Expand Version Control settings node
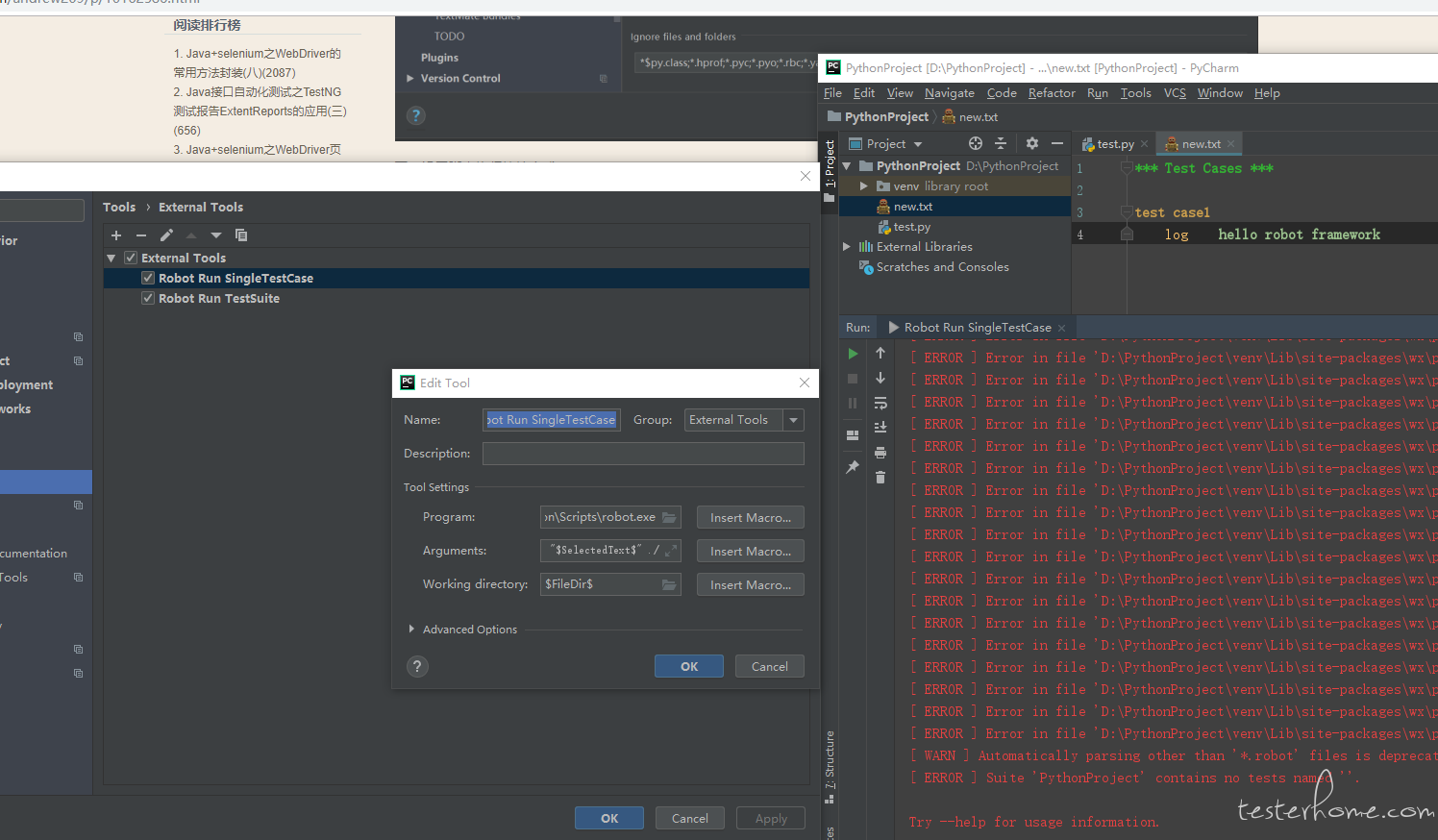This screenshot has width=1438, height=840. click(410, 79)
